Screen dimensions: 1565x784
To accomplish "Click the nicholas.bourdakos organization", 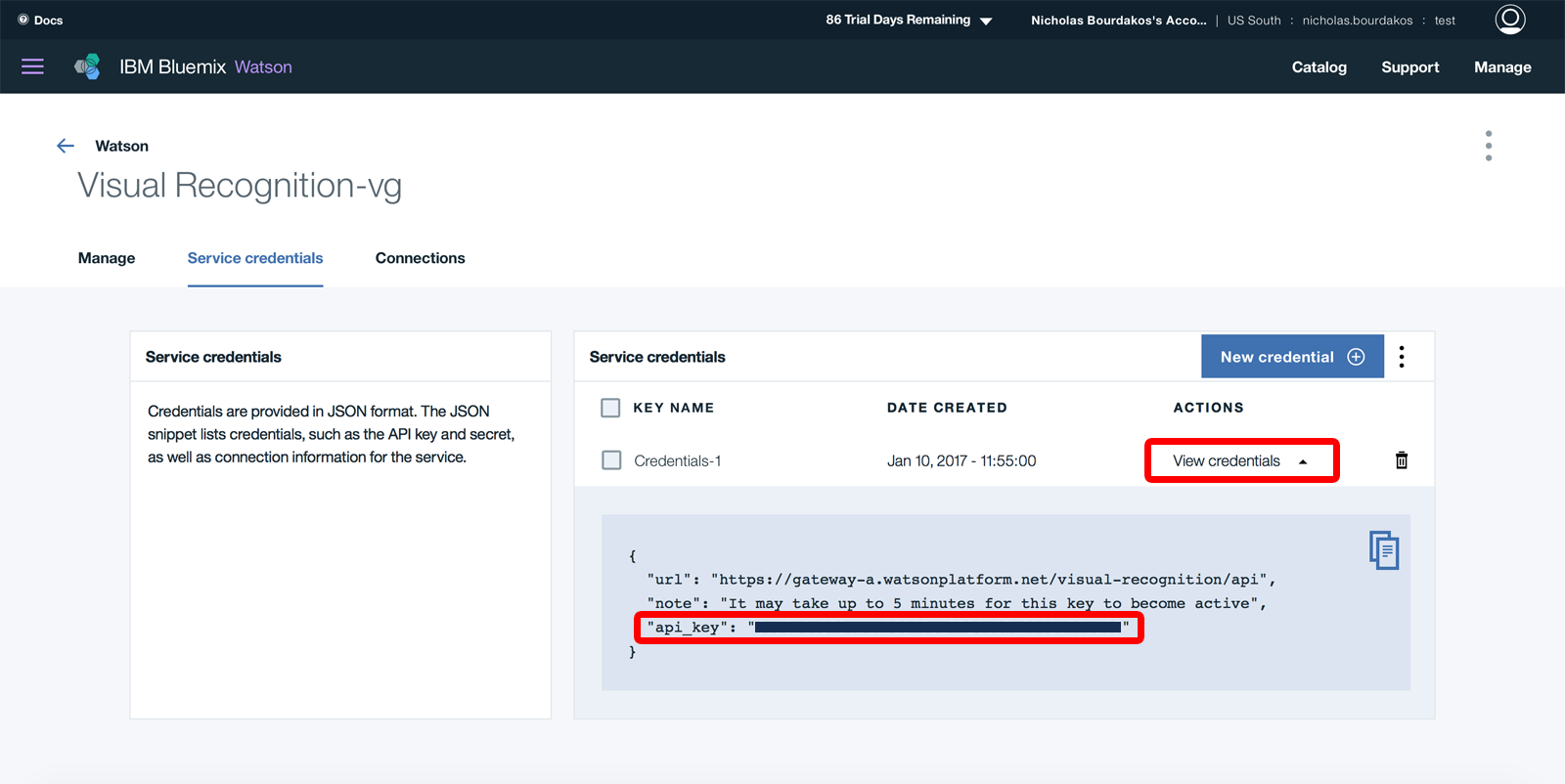I will [1358, 21].
